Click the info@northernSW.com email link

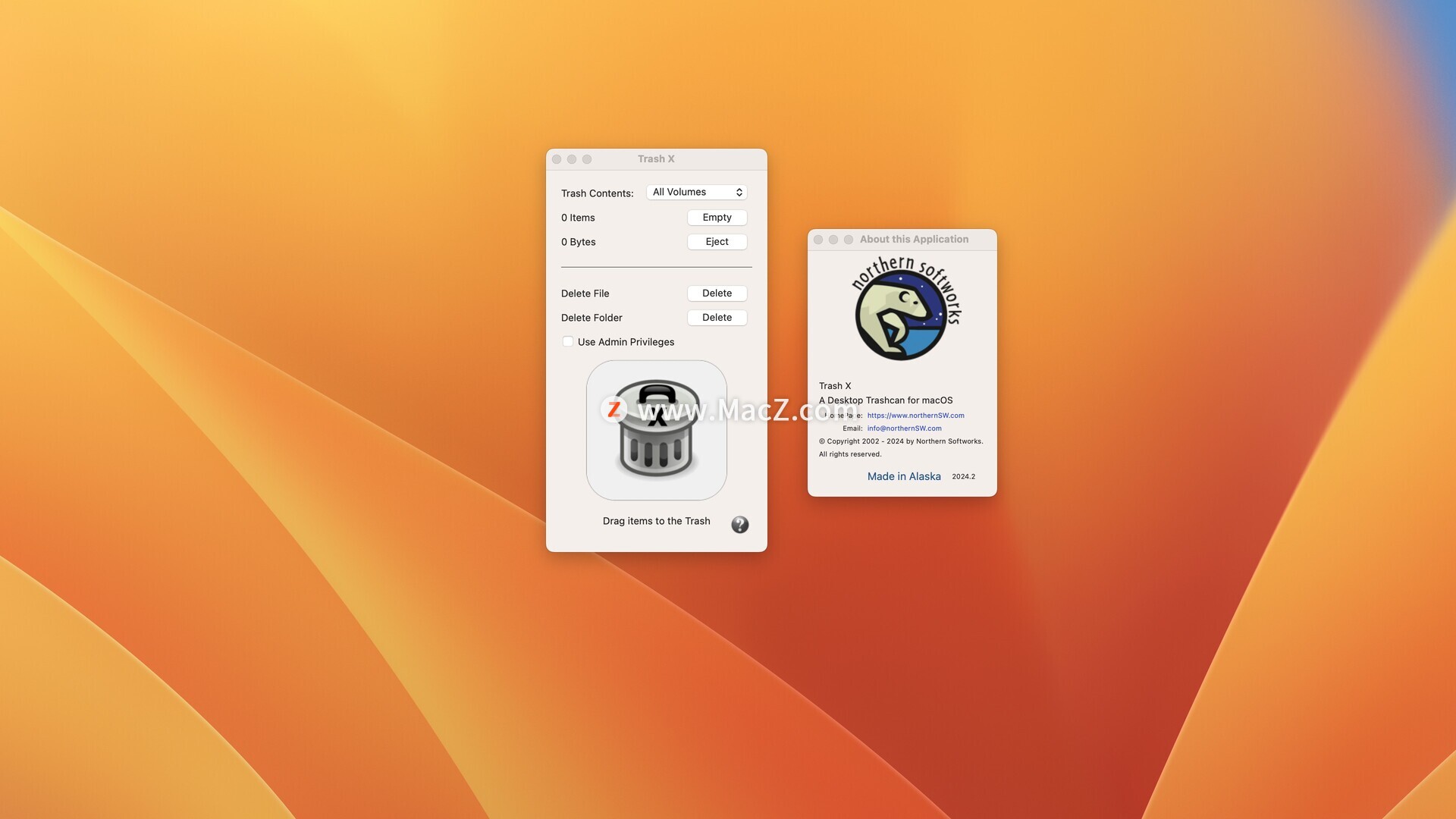tap(904, 428)
